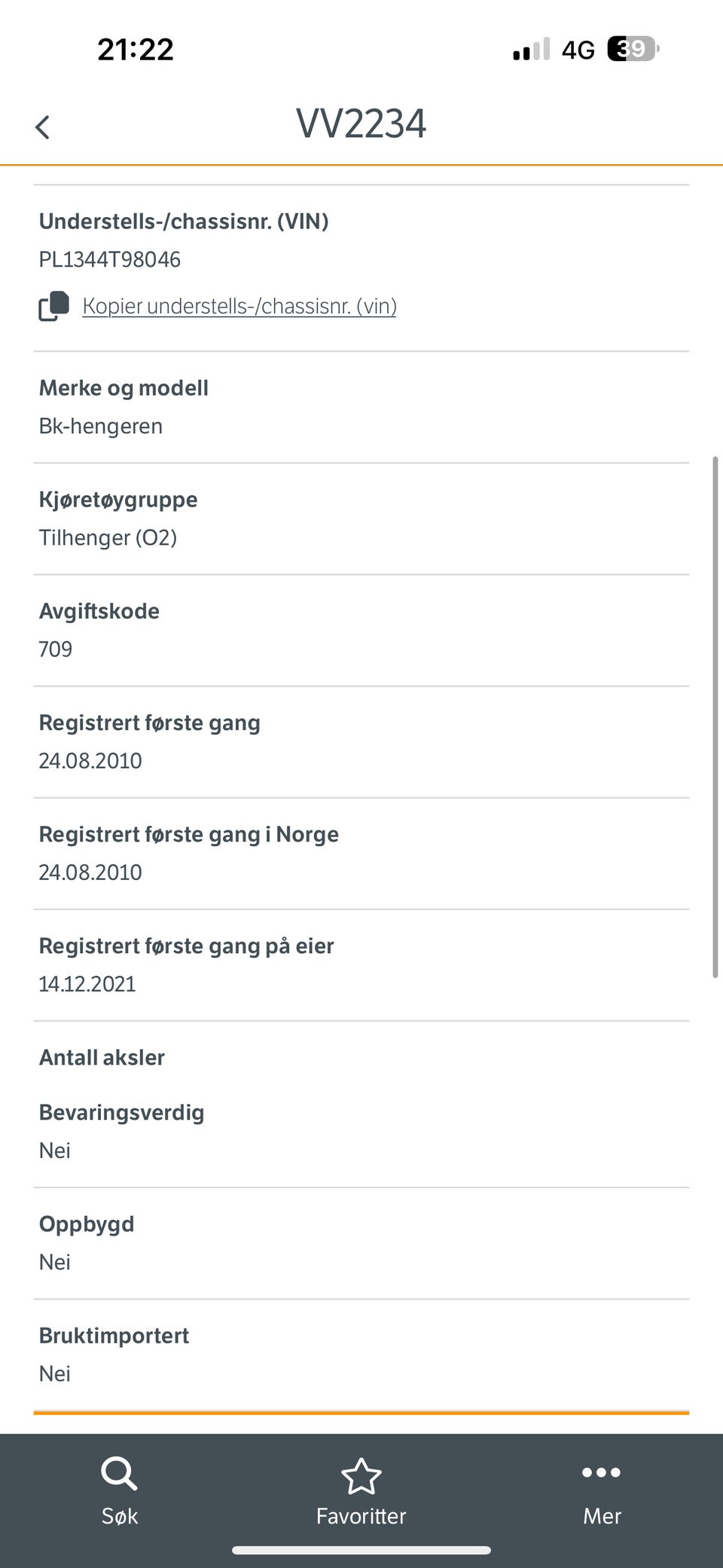Tap the cellular signal bars icon
The width and height of the screenshot is (723, 1568).
[531, 49]
